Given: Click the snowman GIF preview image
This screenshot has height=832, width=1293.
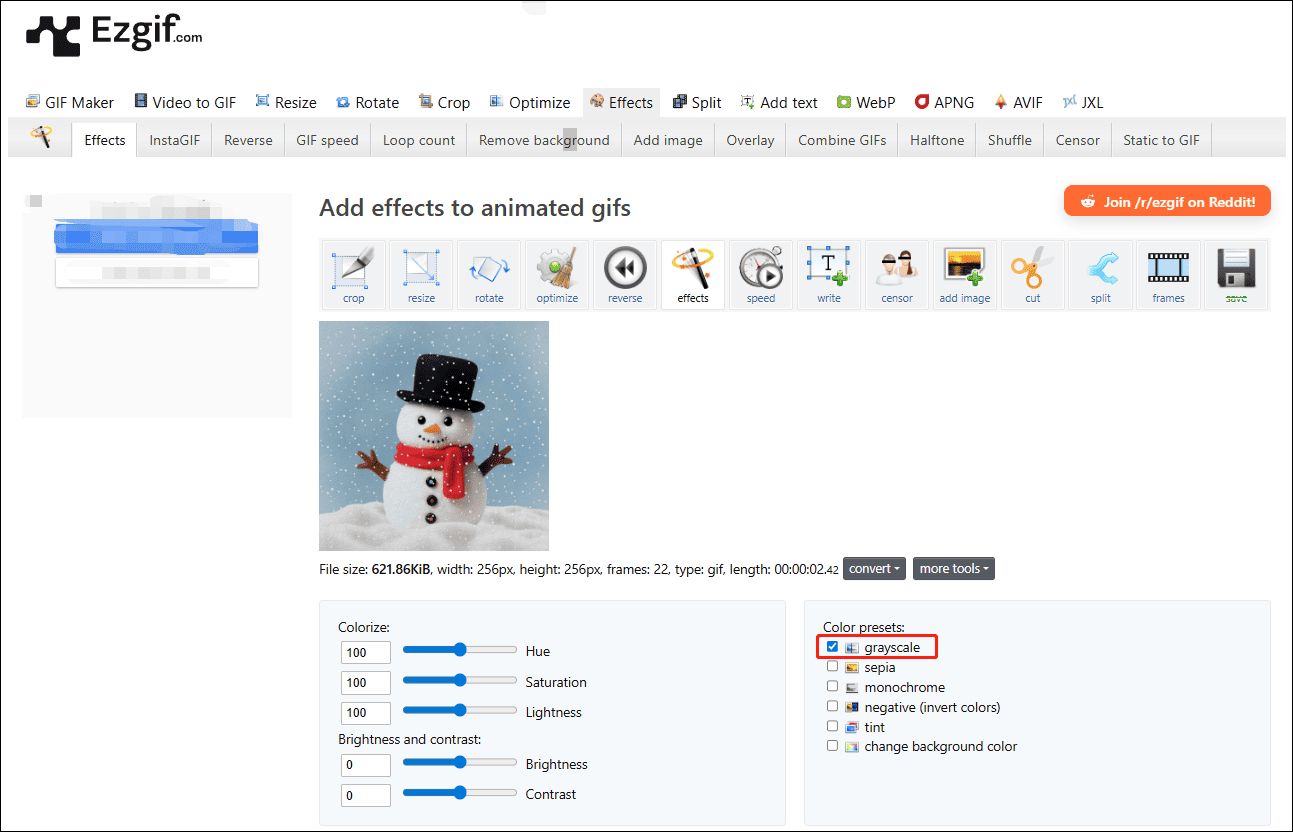Looking at the screenshot, I should (x=434, y=436).
